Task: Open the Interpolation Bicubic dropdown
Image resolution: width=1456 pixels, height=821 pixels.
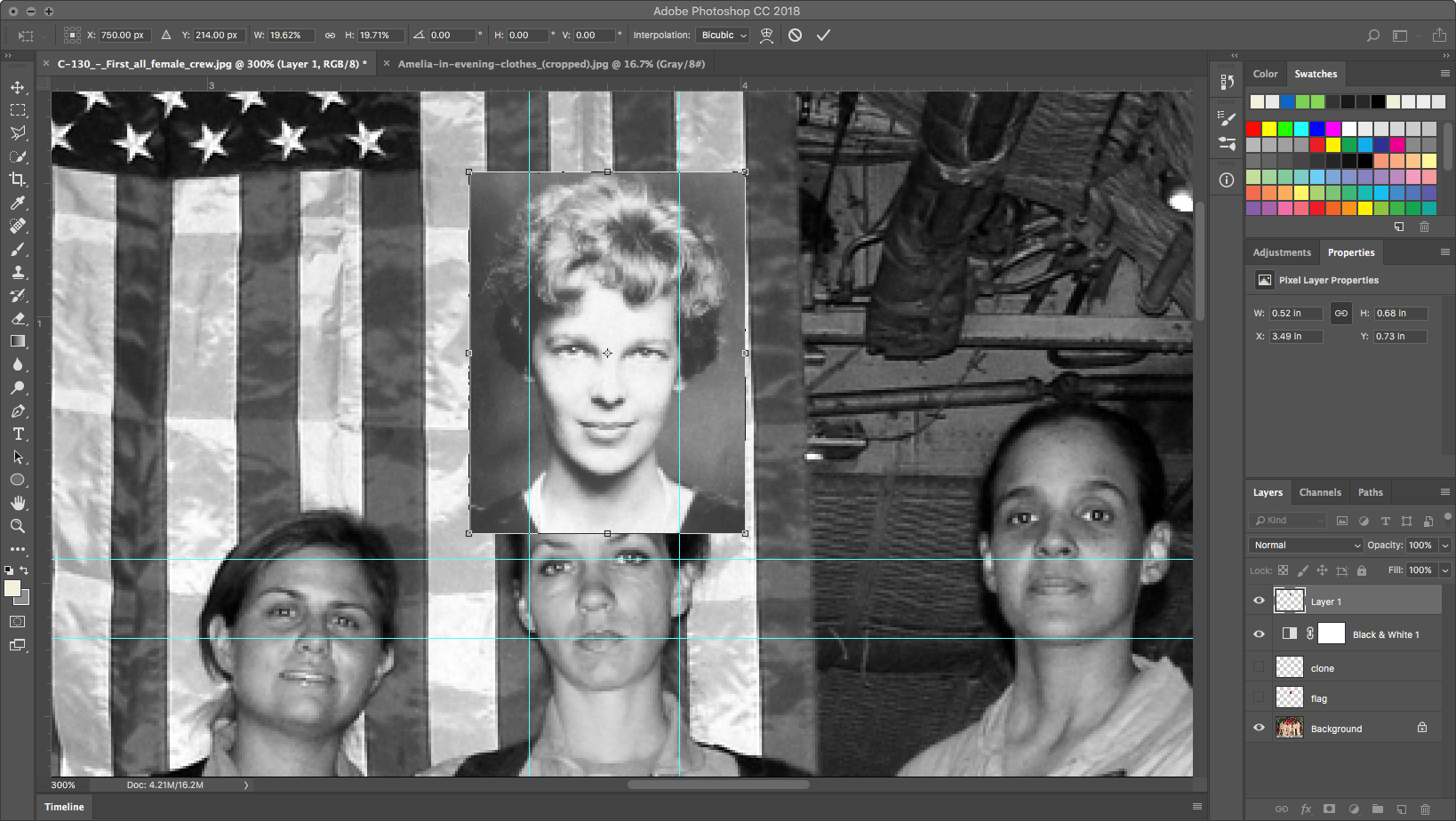Action: point(724,36)
